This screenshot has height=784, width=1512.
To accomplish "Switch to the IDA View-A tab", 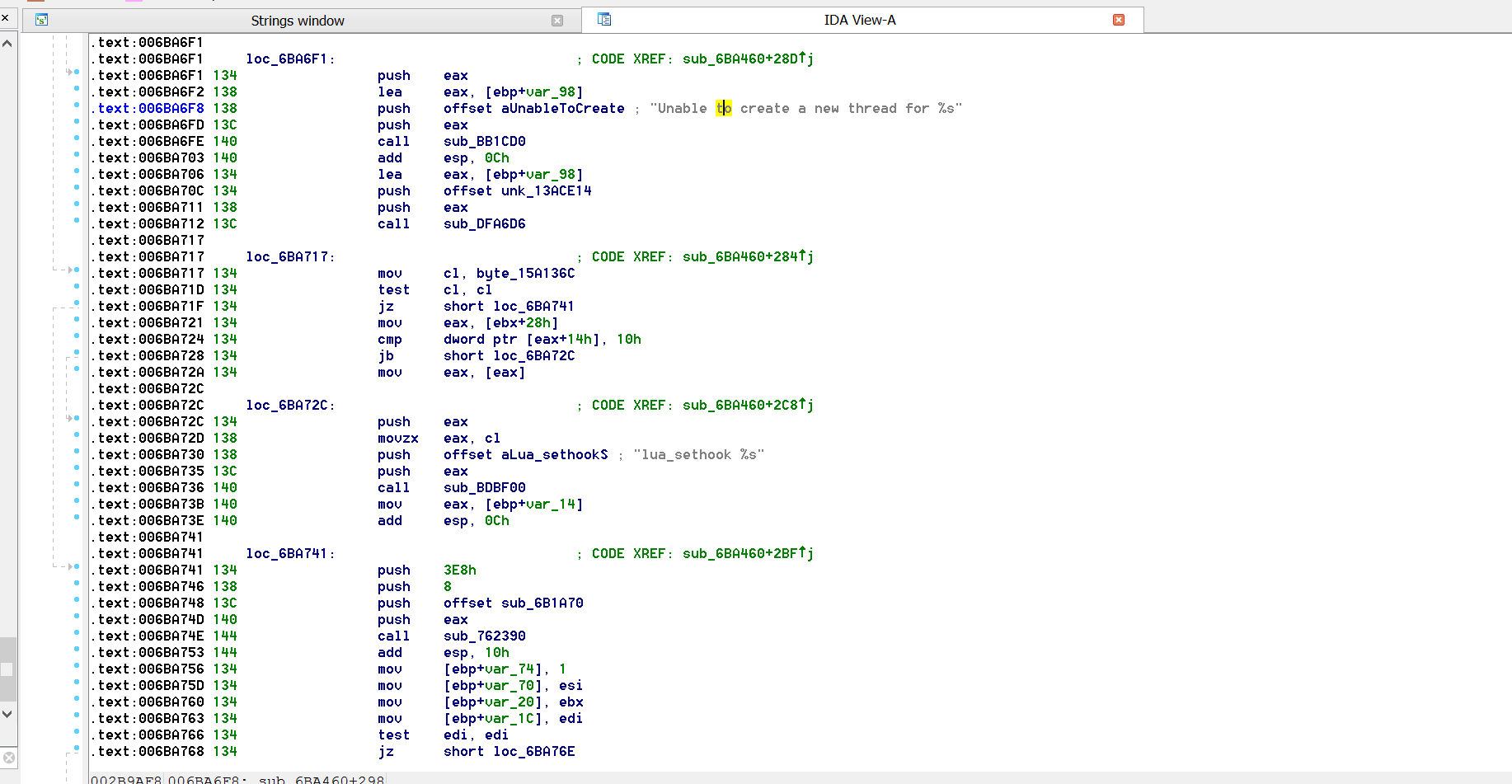I will coord(860,20).
